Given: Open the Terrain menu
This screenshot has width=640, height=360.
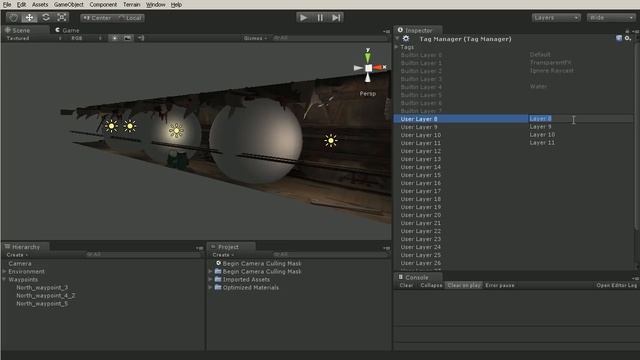Looking at the screenshot, I should [x=131, y=4].
